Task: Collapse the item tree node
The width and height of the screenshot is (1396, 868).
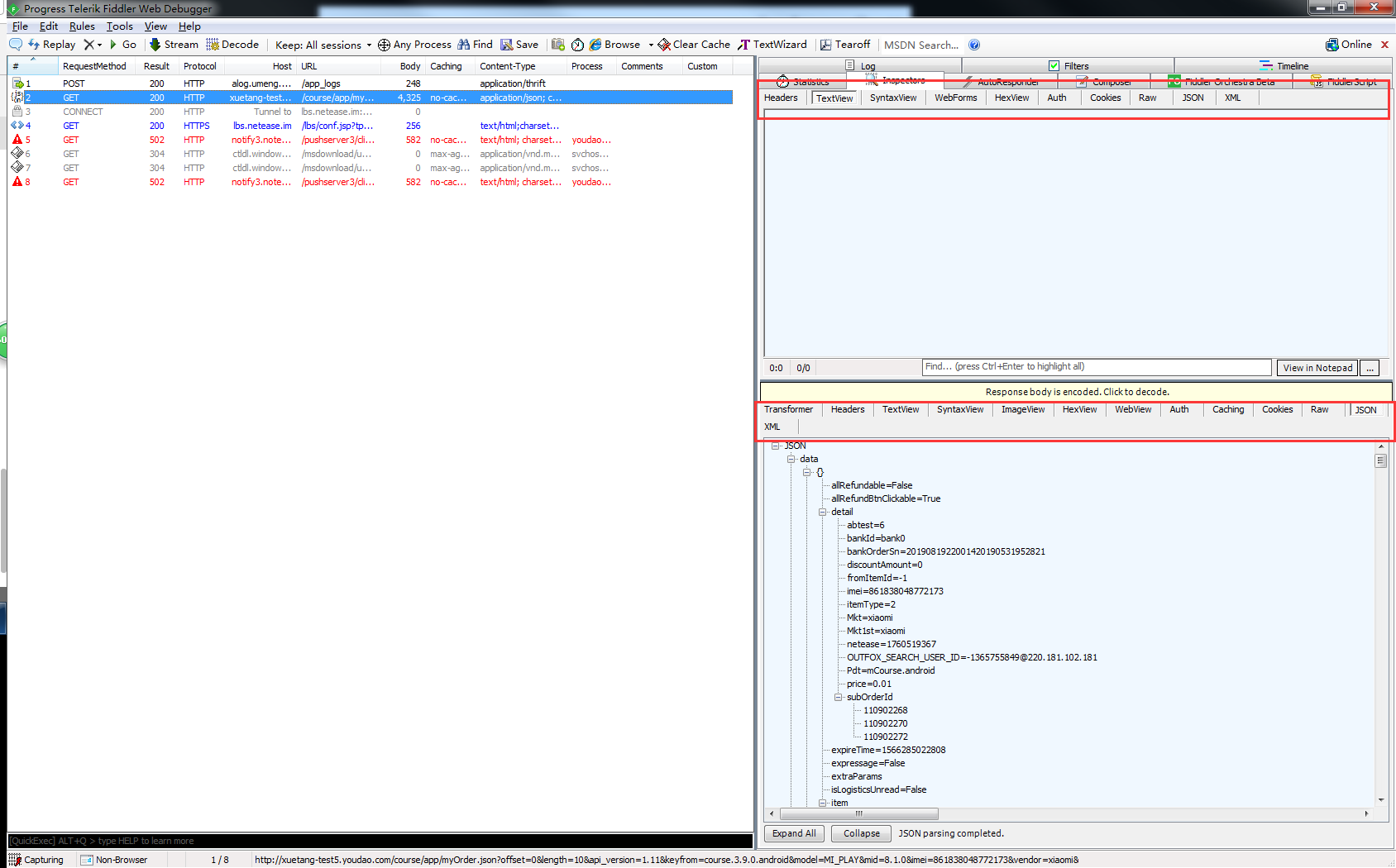Action: click(x=823, y=803)
